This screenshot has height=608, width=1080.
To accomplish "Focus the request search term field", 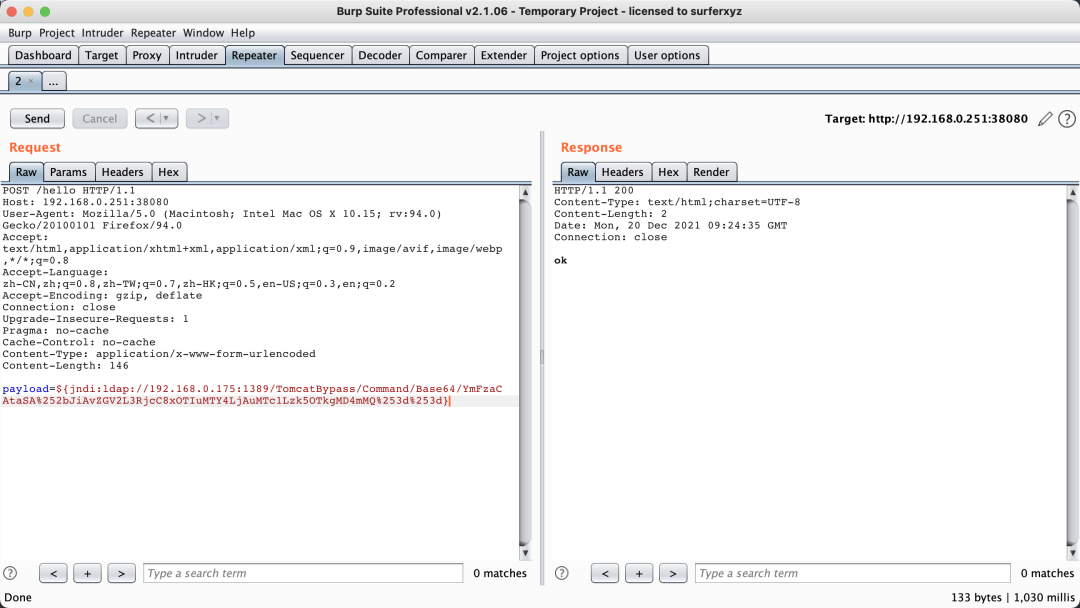I will point(303,573).
